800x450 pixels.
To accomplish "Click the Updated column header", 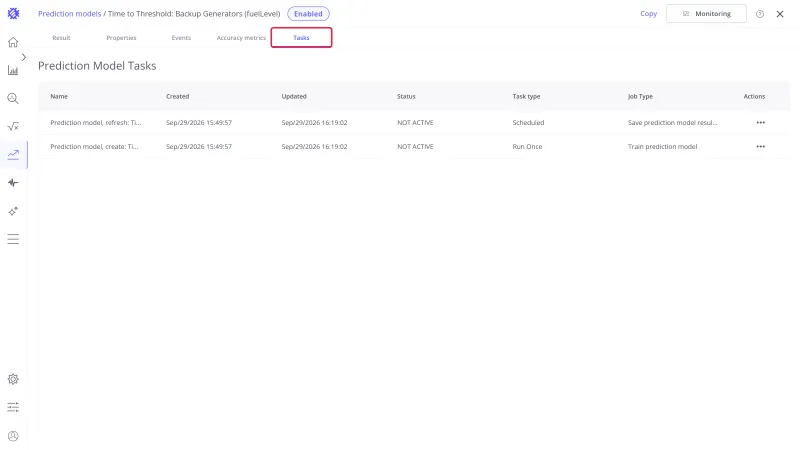I will click(x=294, y=96).
